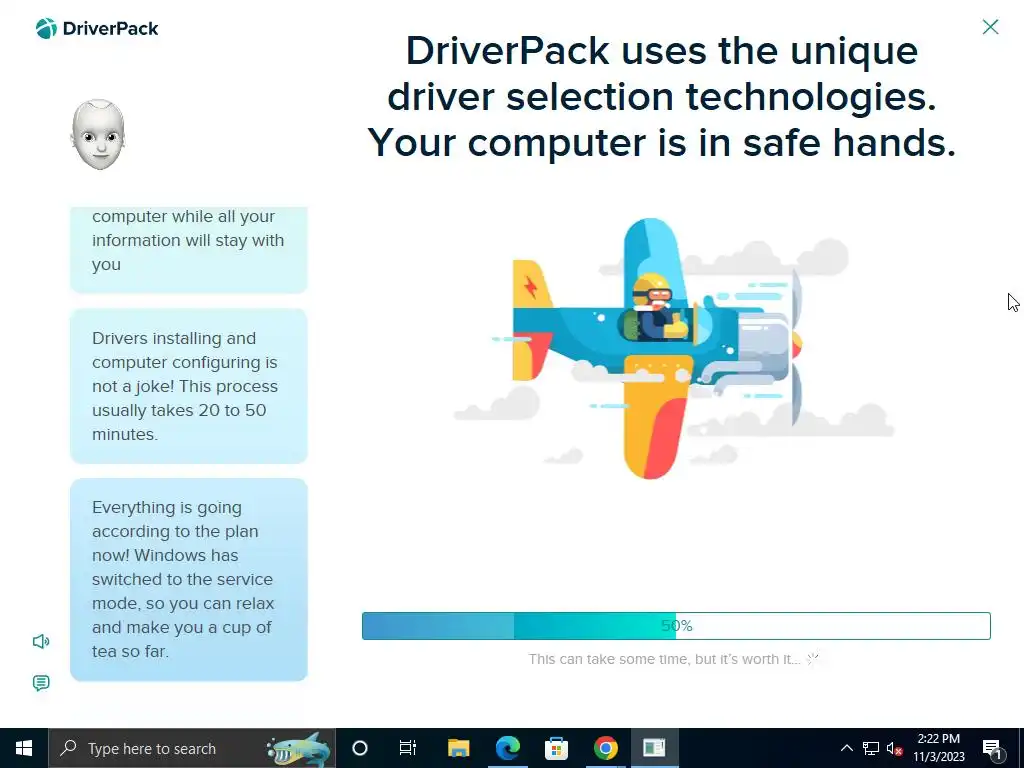1024x768 pixels.
Task: Click the 'Type here to search' box
Action: [192, 748]
